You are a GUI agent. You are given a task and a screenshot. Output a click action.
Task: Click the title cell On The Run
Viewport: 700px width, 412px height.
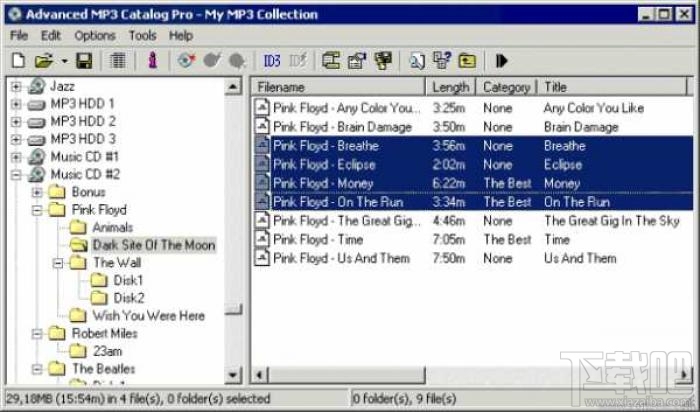(x=577, y=202)
